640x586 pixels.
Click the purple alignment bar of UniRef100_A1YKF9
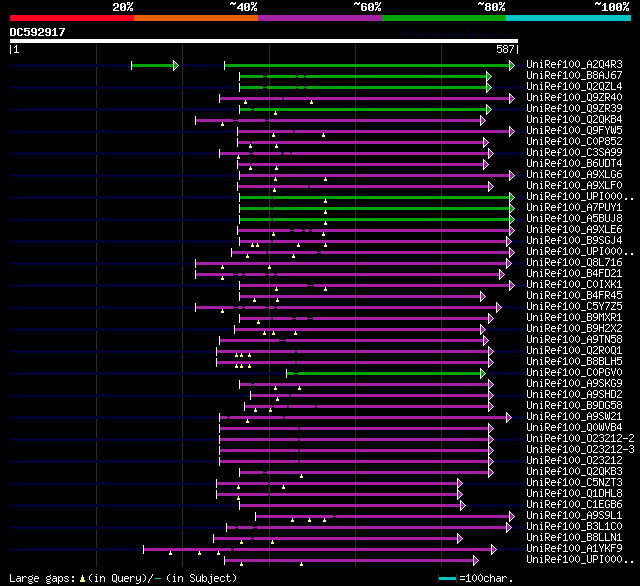click(x=320, y=550)
